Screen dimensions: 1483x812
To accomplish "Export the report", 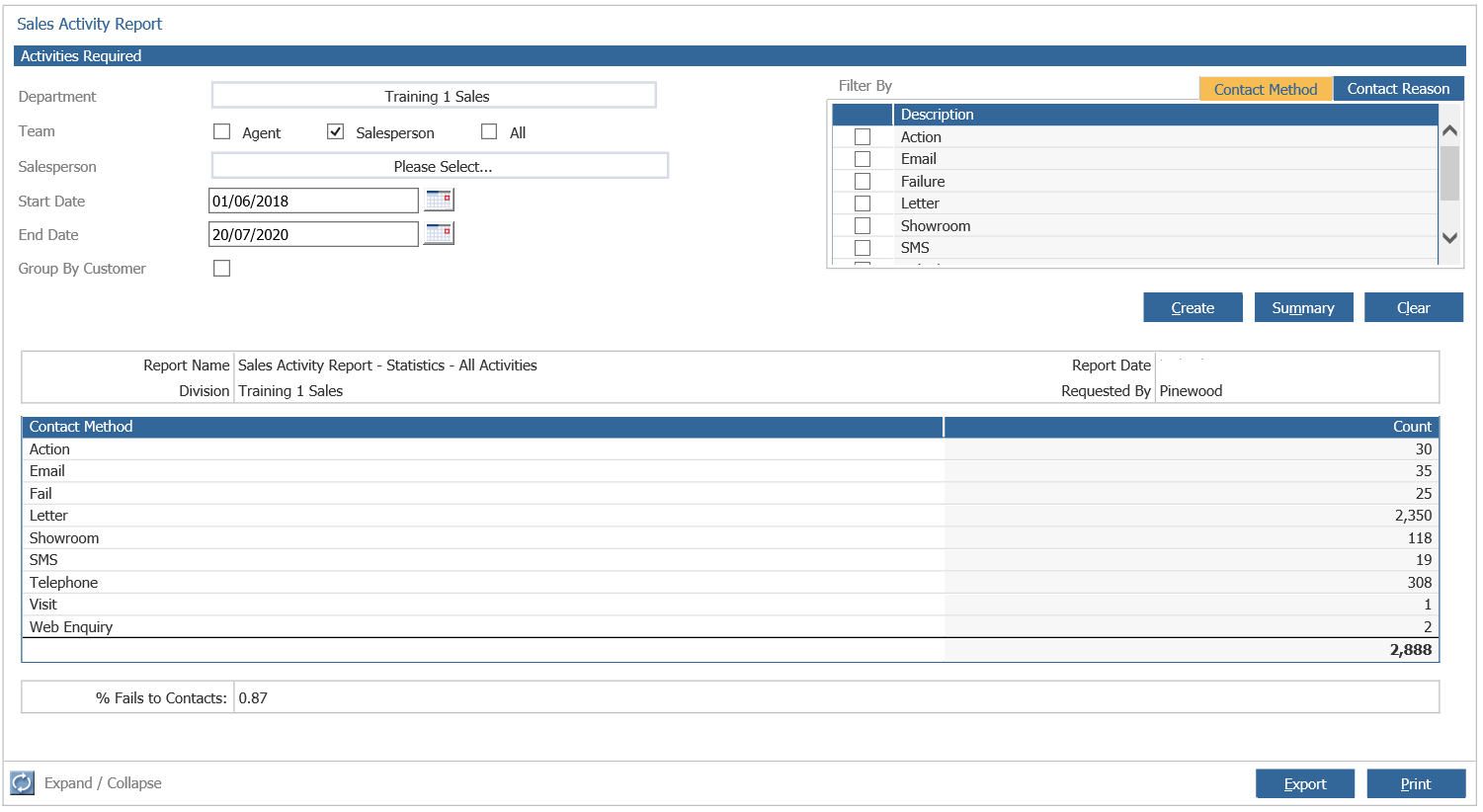I will pos(1305,783).
